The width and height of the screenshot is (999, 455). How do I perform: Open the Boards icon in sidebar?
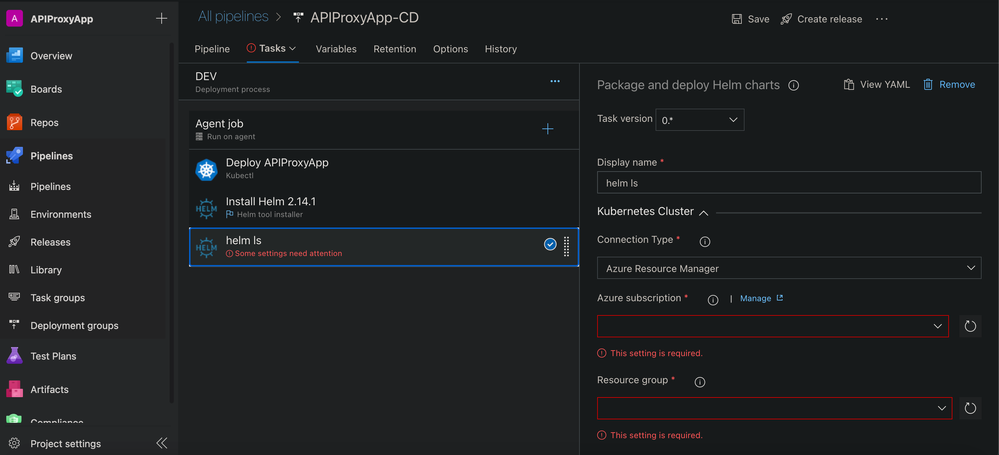[15, 89]
